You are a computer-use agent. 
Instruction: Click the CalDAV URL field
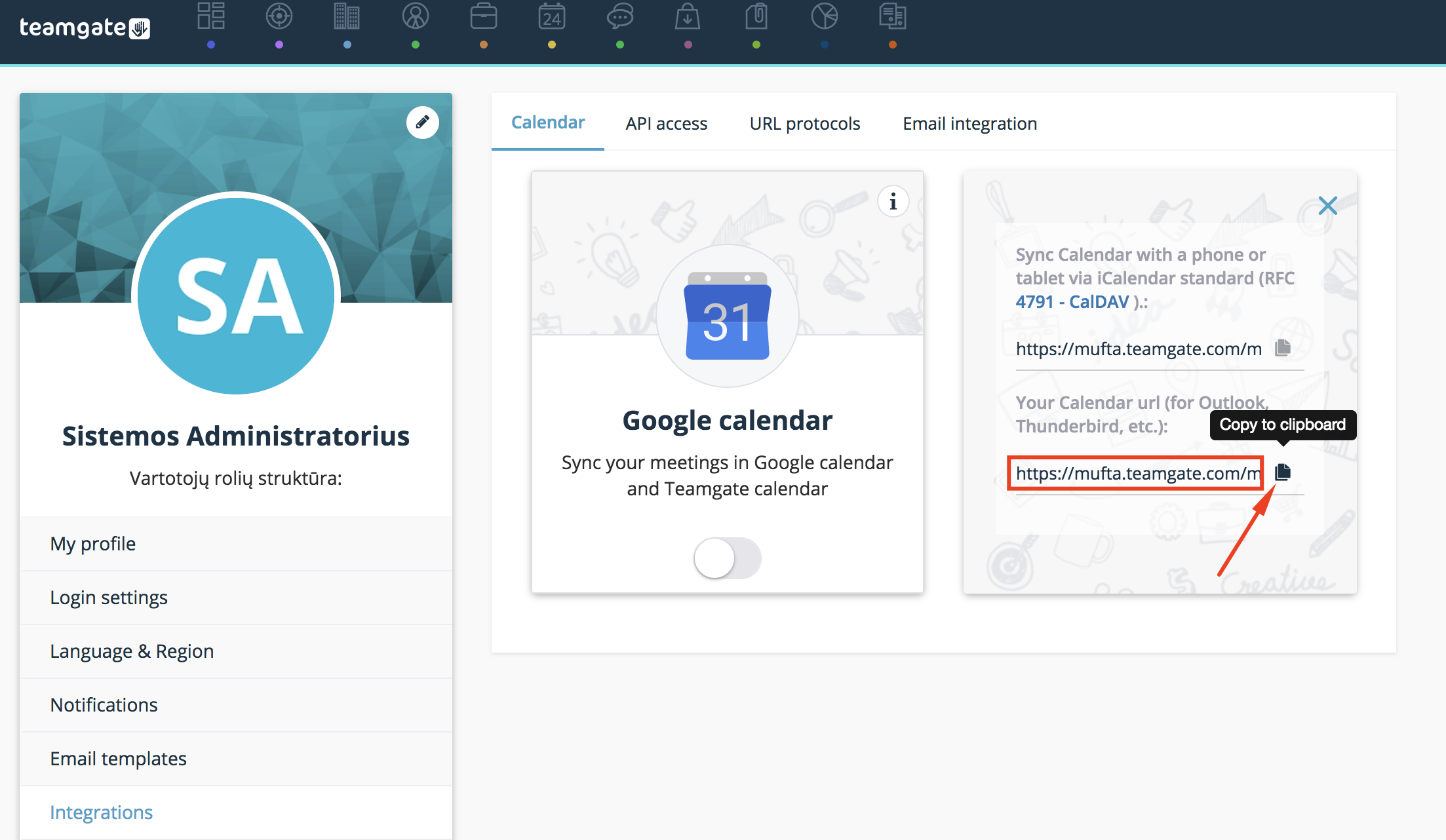click(x=1139, y=349)
